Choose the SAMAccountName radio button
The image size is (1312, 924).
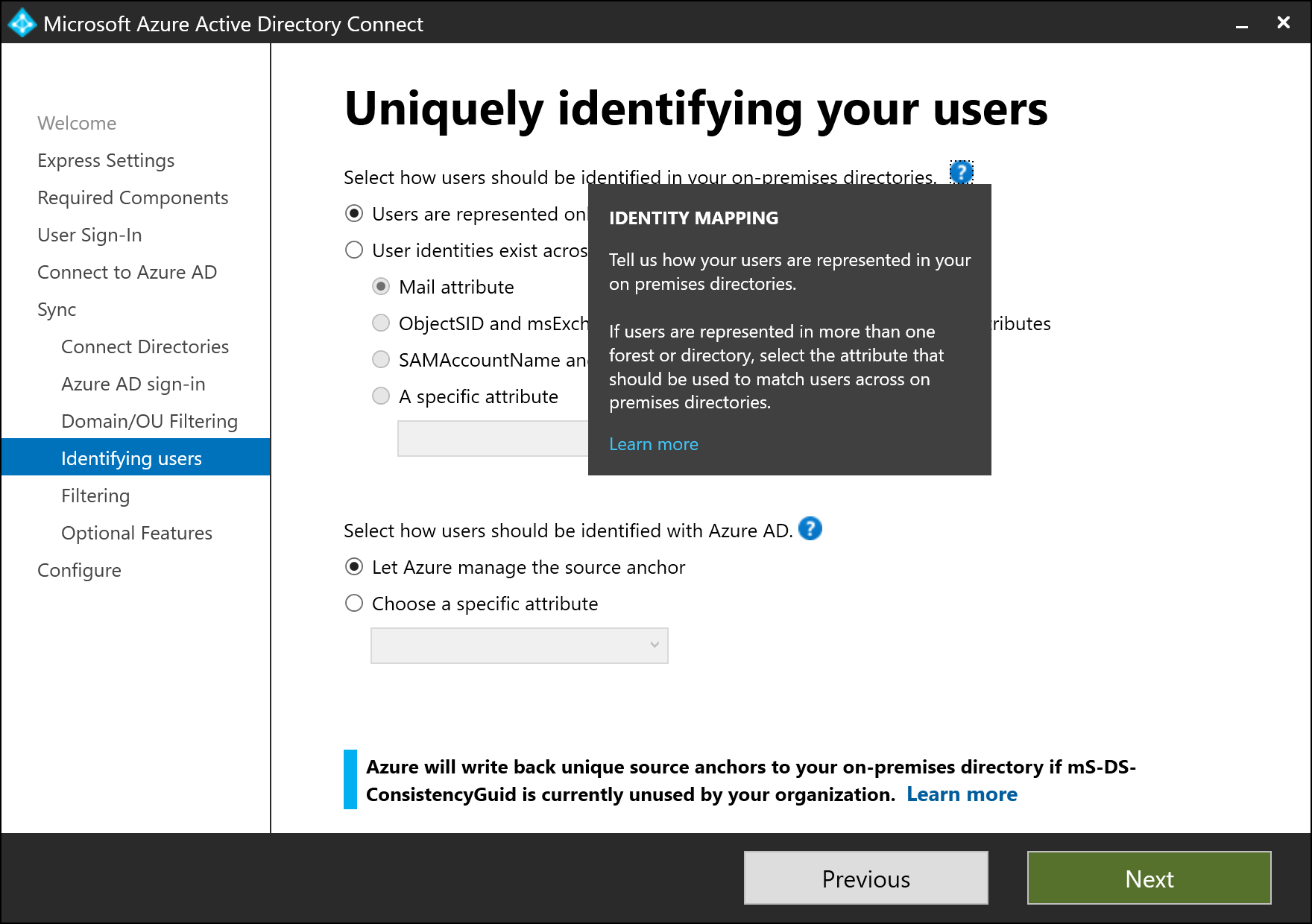(x=381, y=360)
